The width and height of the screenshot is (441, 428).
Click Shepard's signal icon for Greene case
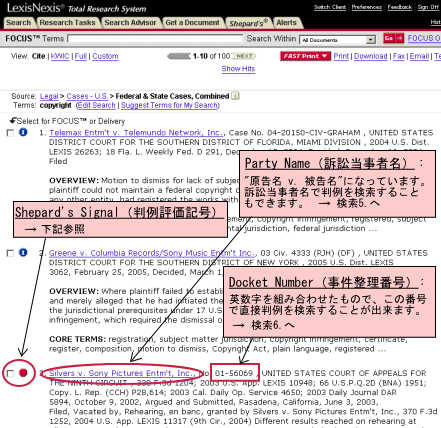click(x=23, y=252)
